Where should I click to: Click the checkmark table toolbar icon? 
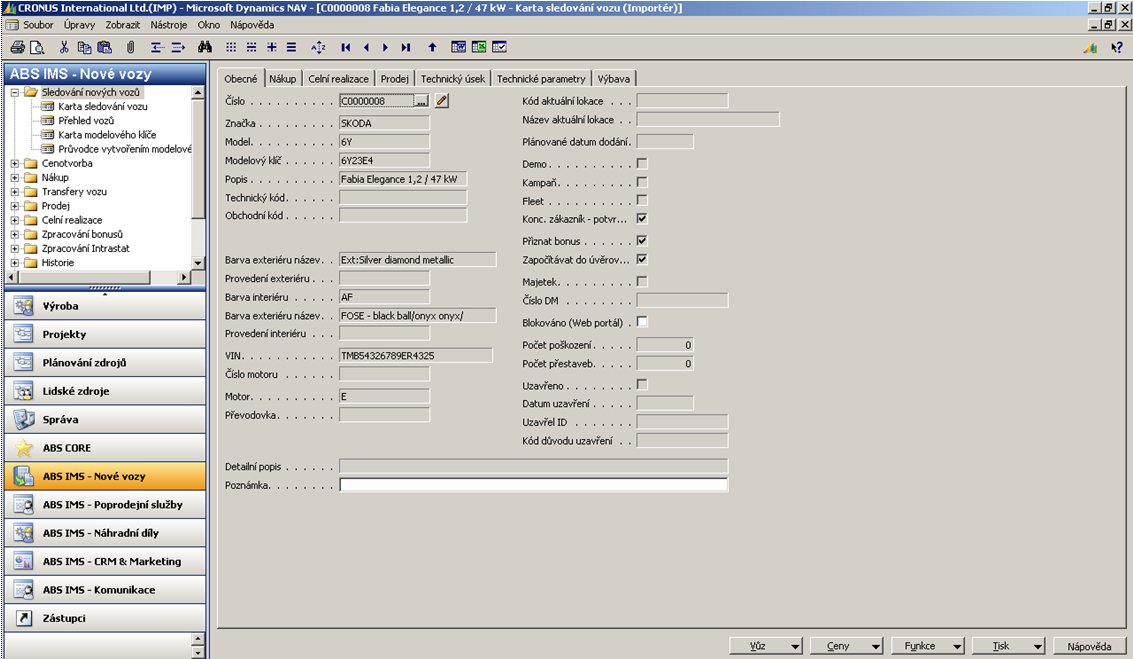point(499,48)
